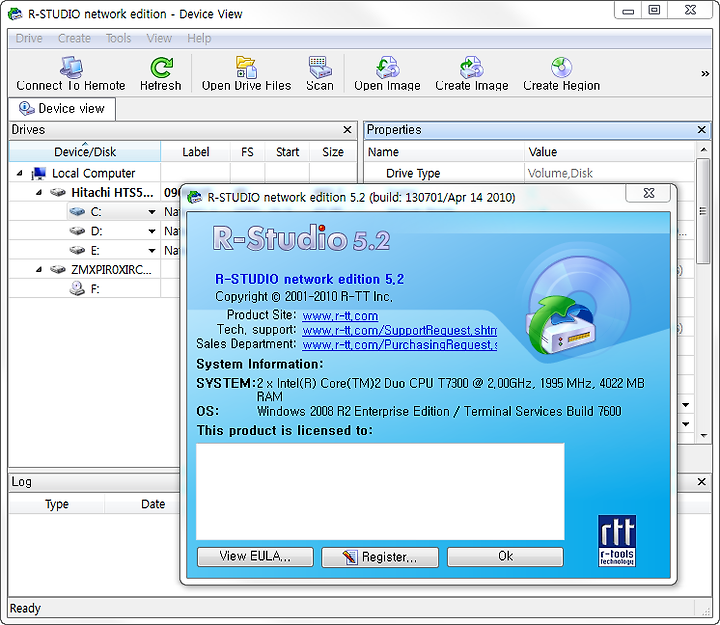This screenshot has height=625, width=720.
Task: Click the About dialog title bar icon
Action: pyautogui.click(x=195, y=197)
